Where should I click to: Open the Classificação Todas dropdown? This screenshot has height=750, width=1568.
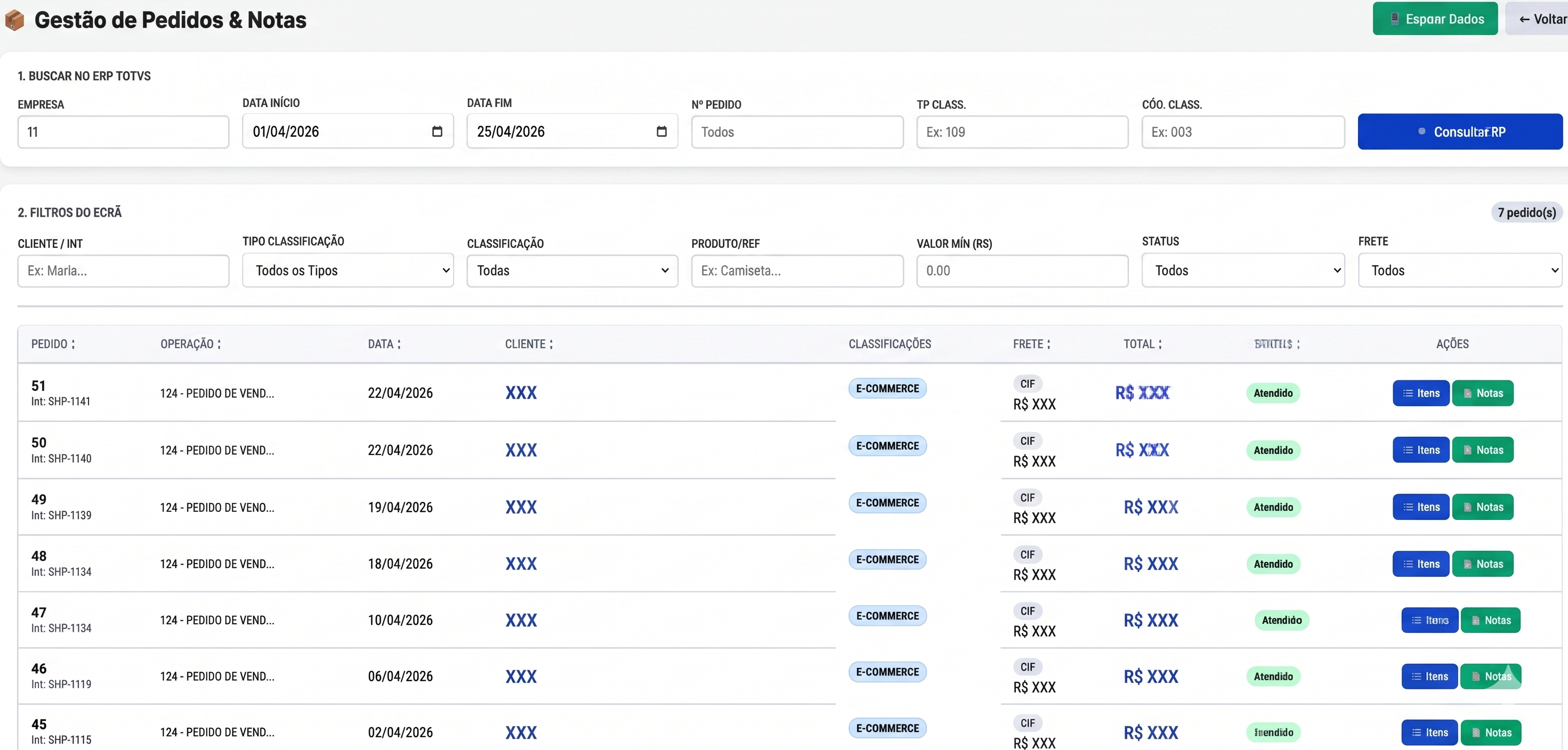coord(572,271)
